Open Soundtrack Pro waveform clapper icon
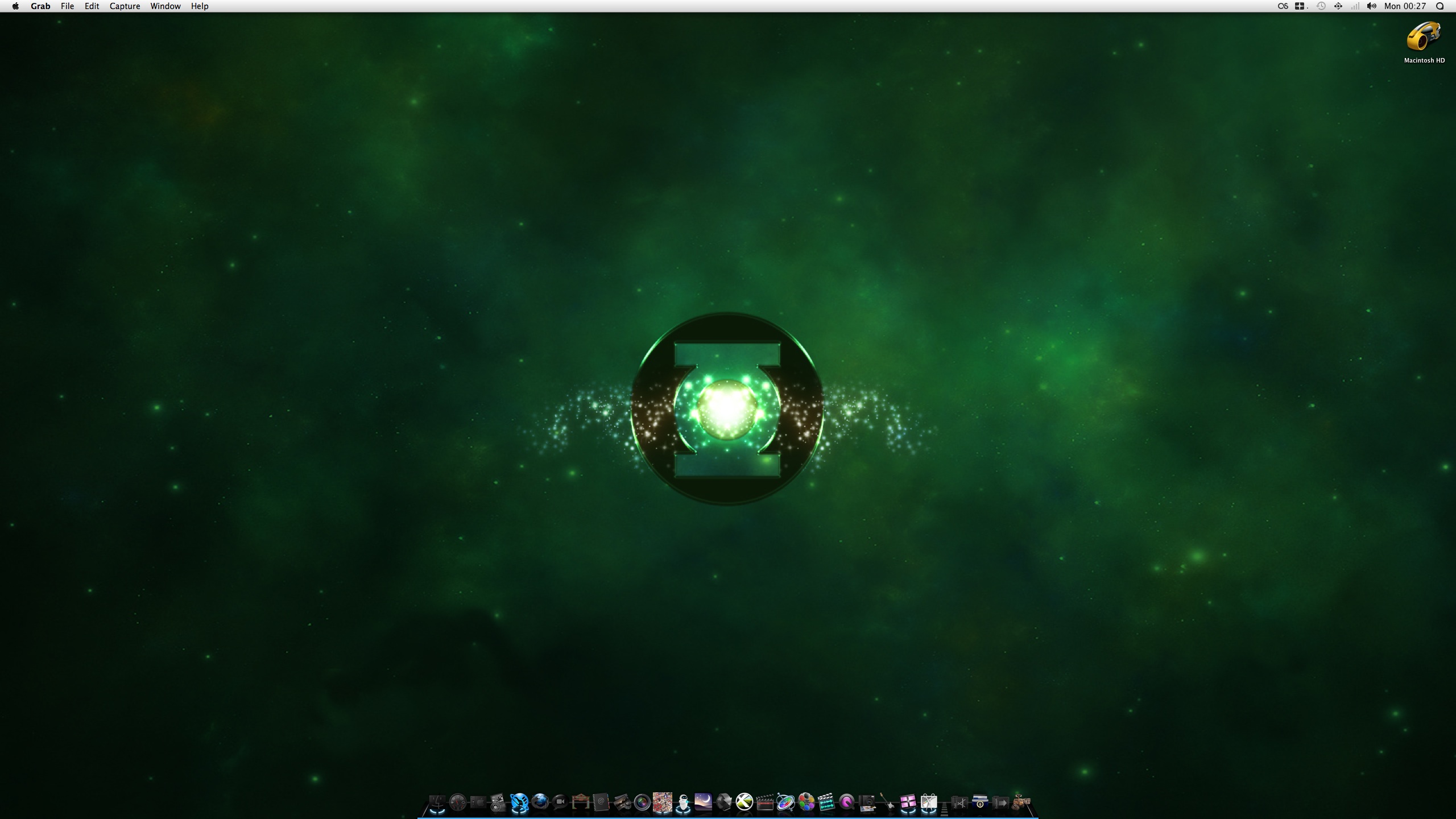The image size is (1456, 819). [826, 803]
